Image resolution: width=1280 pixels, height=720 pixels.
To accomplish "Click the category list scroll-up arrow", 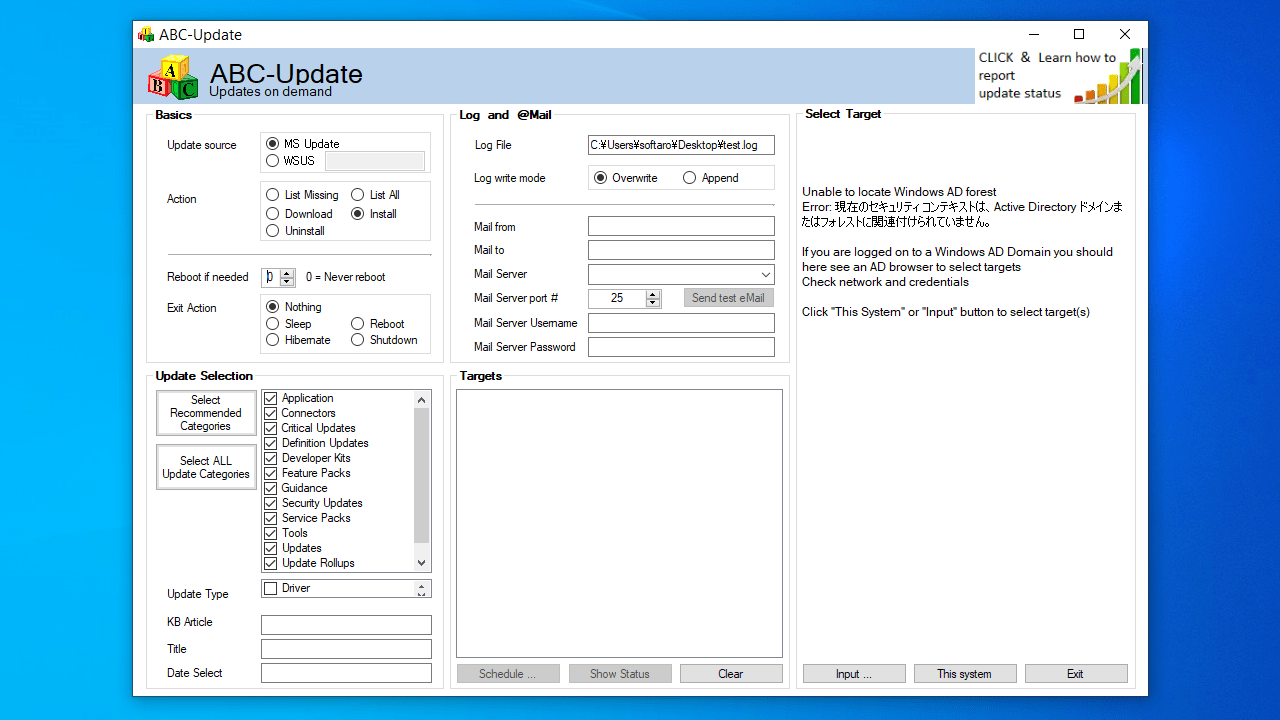I will coord(421,399).
